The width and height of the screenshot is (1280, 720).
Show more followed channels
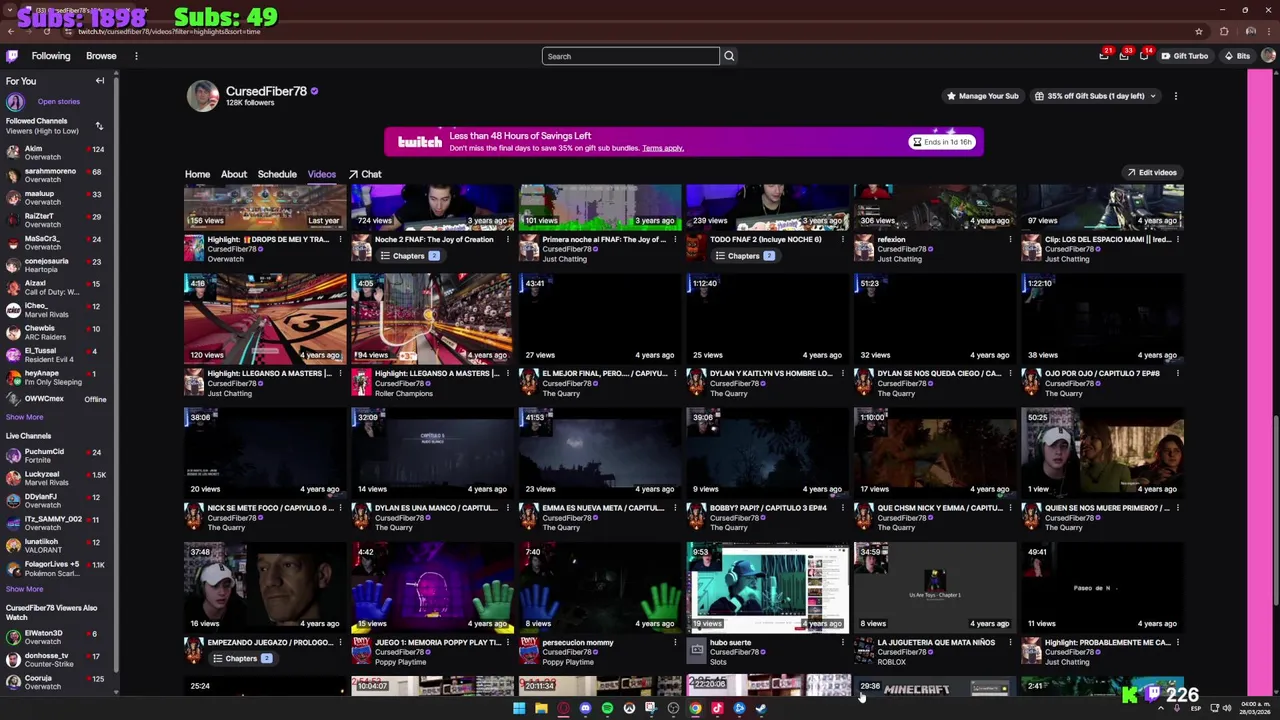[24, 417]
